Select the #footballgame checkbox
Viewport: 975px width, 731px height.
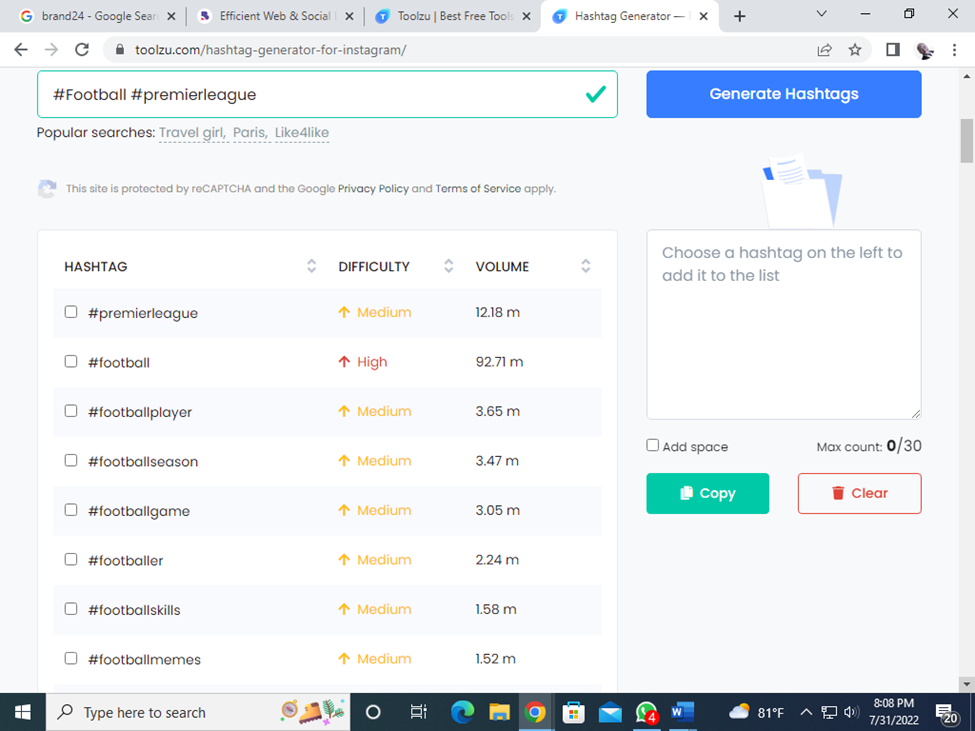pos(71,510)
